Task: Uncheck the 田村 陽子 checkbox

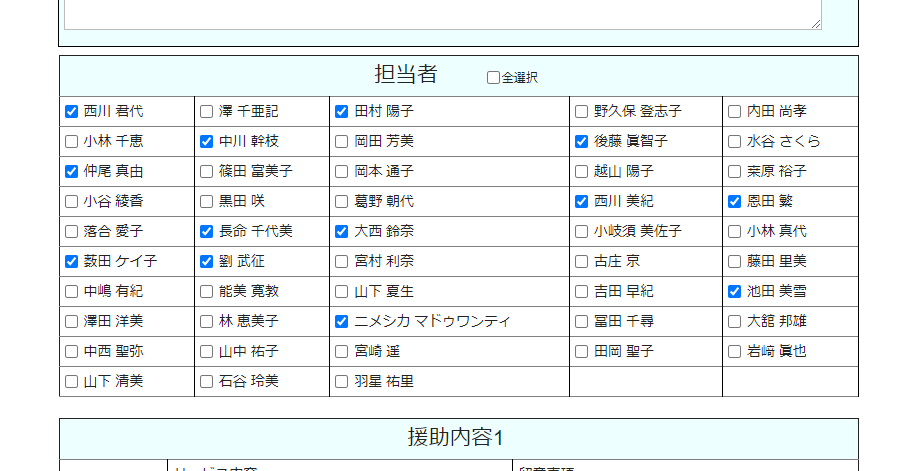Action: [341, 112]
